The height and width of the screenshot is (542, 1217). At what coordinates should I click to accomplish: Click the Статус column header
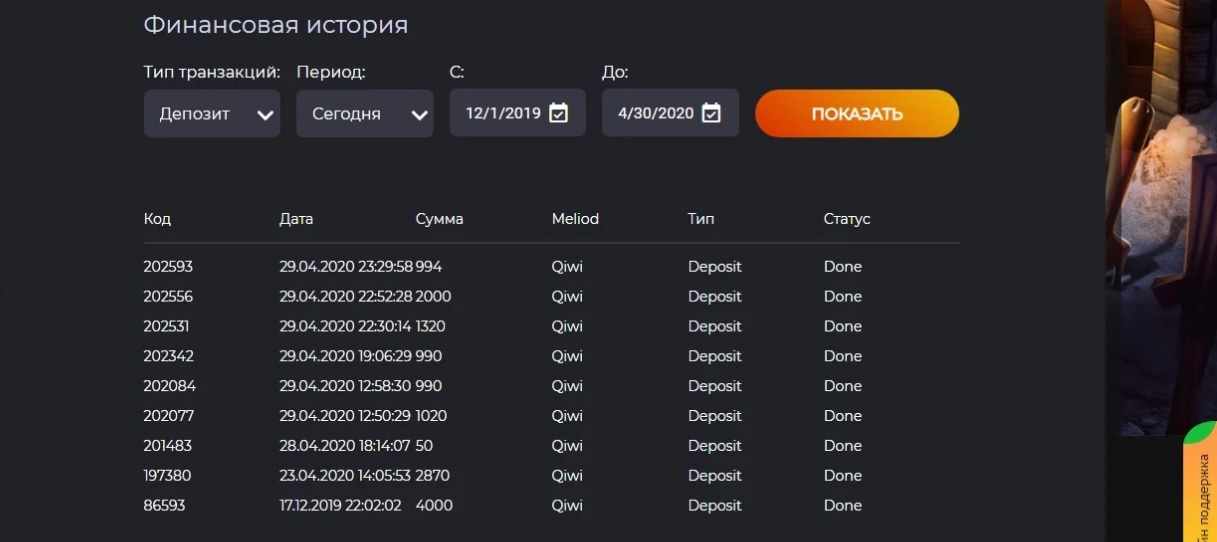click(x=847, y=219)
